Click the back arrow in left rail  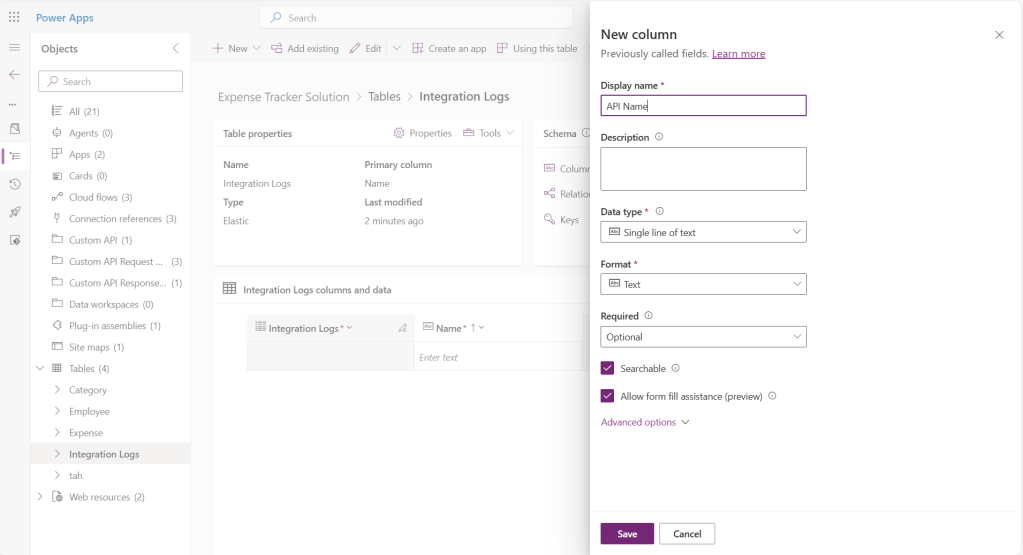tap(14, 74)
